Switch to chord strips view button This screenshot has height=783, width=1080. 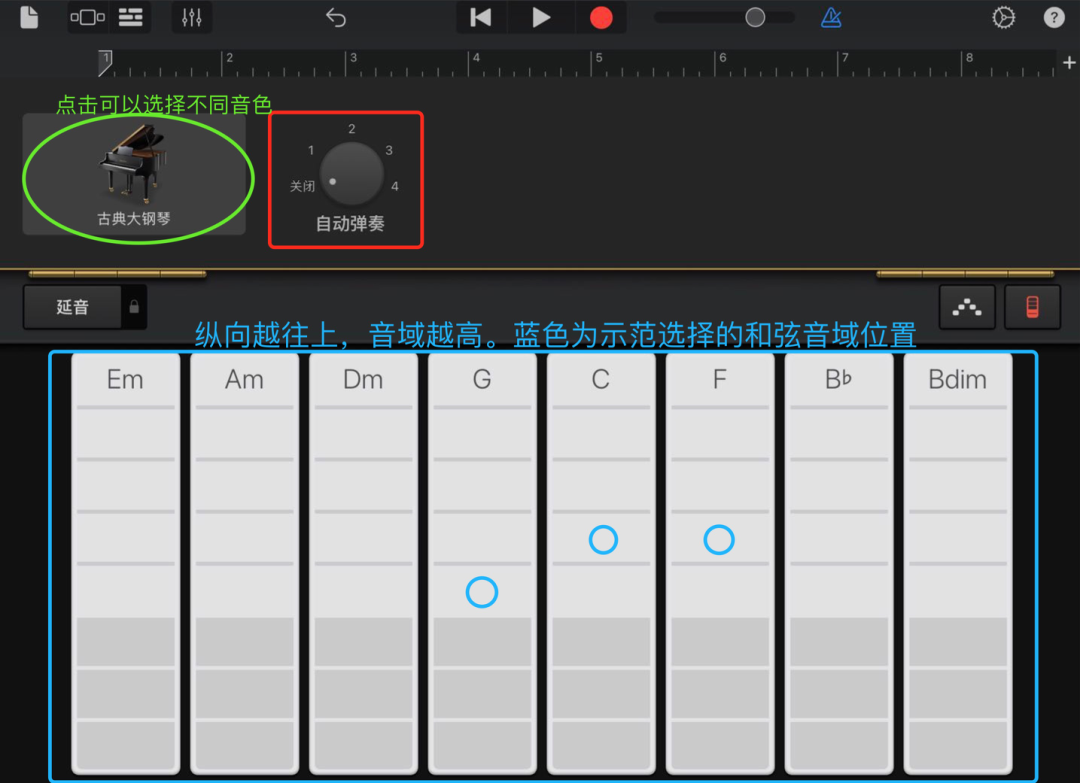pyautogui.click(x=1032, y=307)
